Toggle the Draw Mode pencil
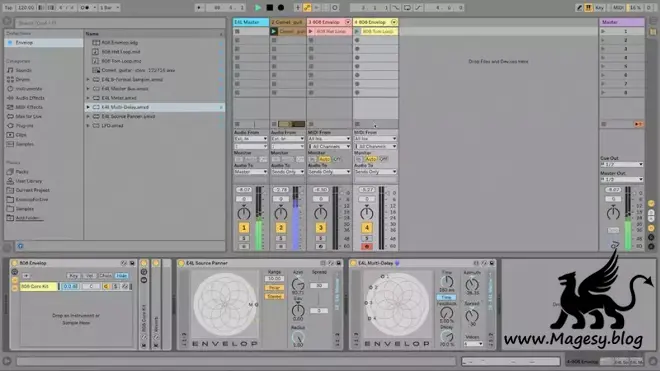Viewport: 660px width, 371px height. coord(580,8)
